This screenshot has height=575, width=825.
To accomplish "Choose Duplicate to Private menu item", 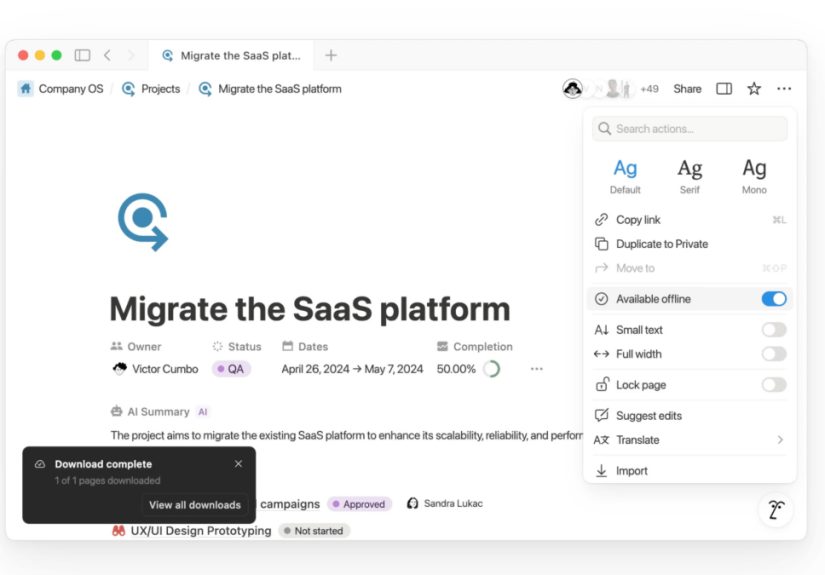I will pos(661,244).
